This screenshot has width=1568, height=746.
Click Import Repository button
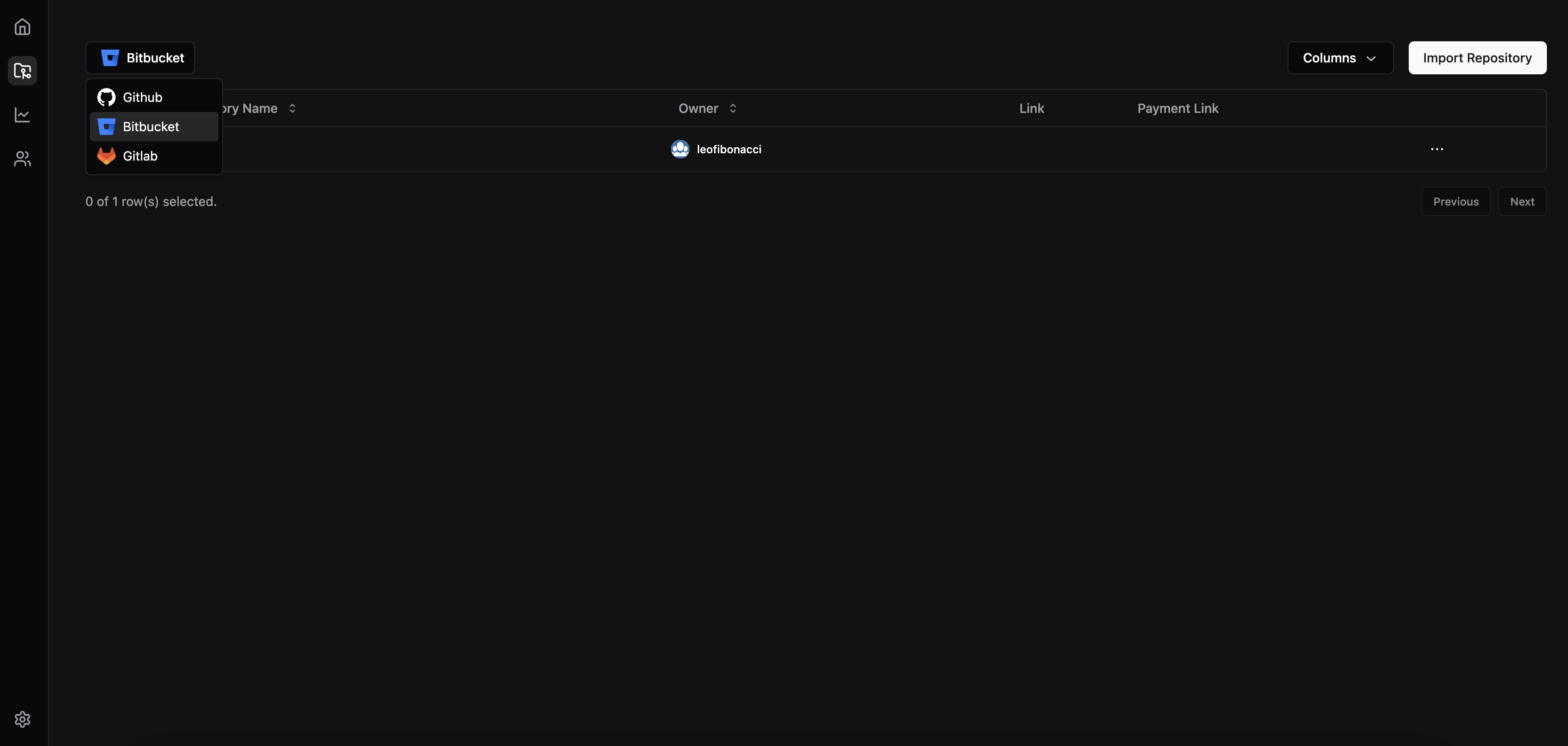tap(1477, 58)
